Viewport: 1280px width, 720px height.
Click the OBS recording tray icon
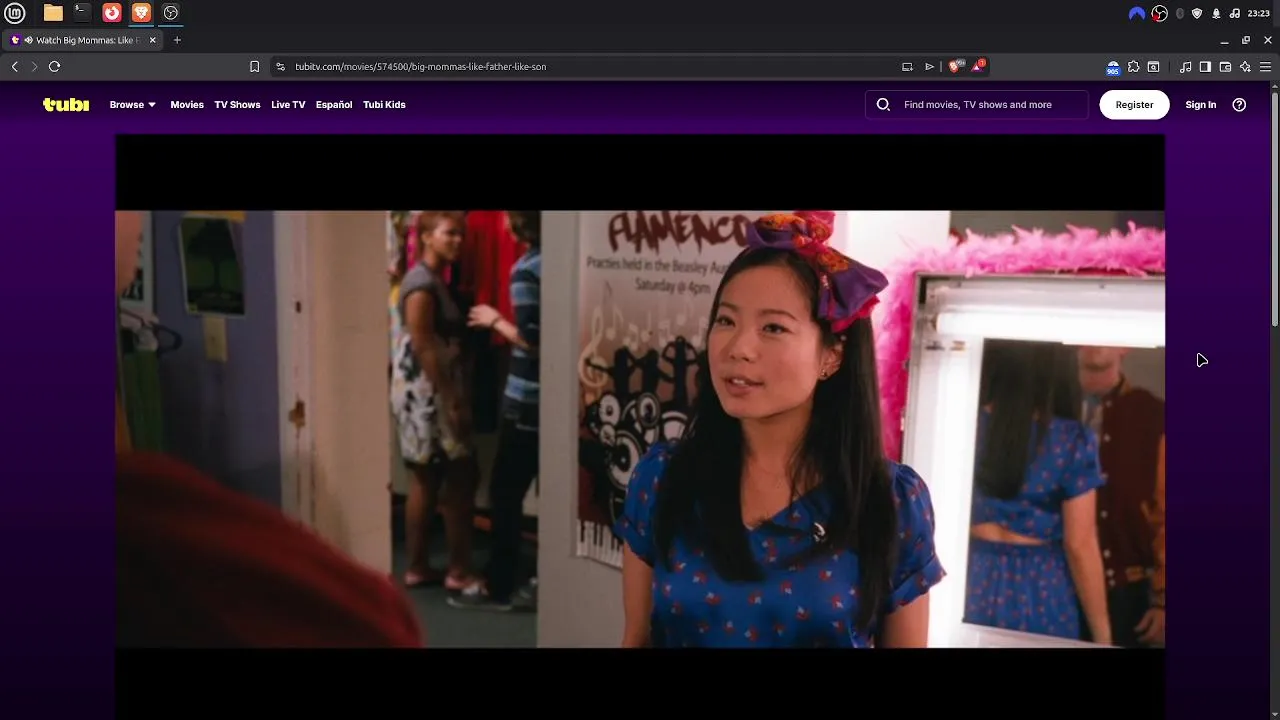(1160, 13)
